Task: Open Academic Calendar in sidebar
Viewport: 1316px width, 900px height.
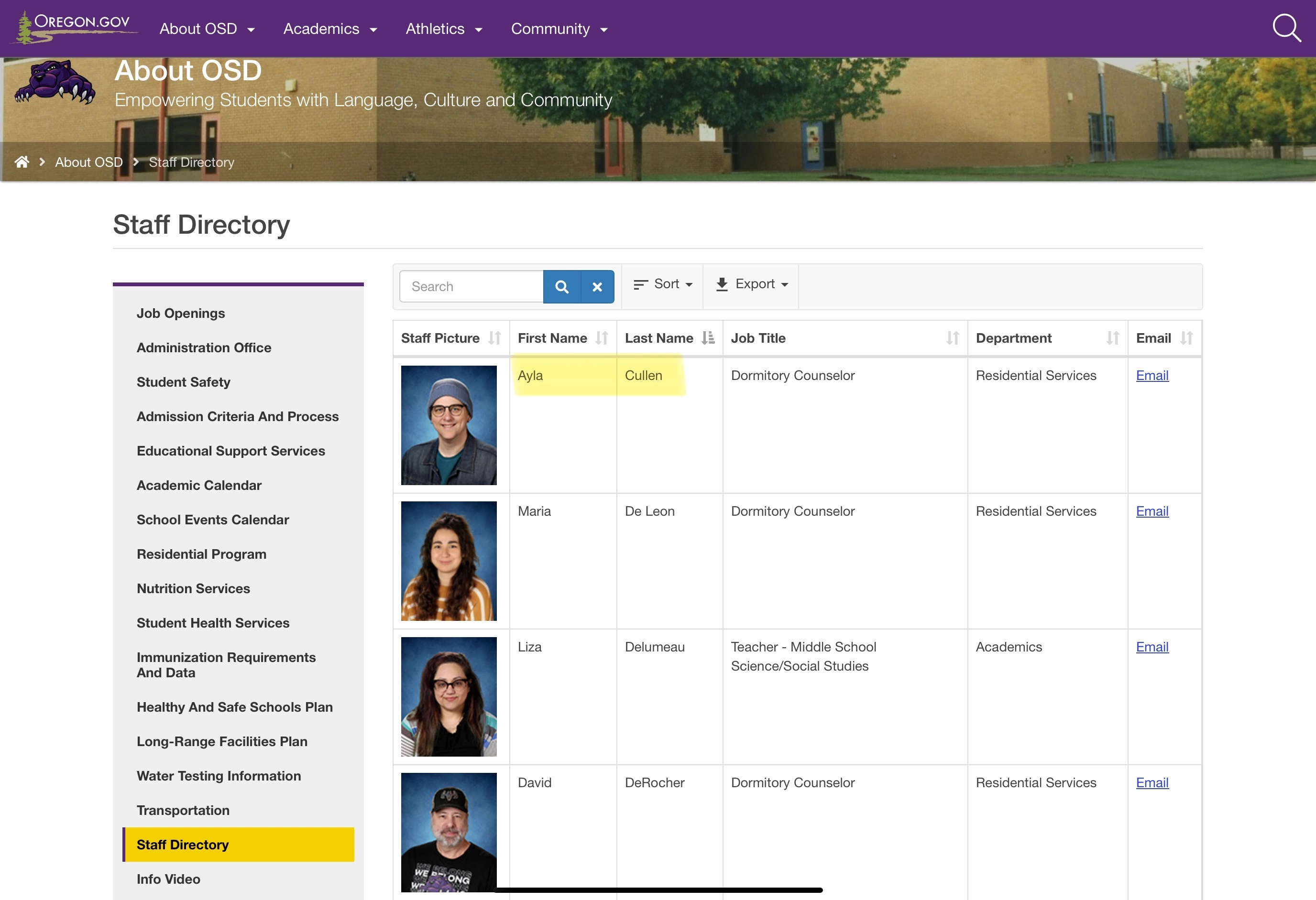Action: (199, 485)
